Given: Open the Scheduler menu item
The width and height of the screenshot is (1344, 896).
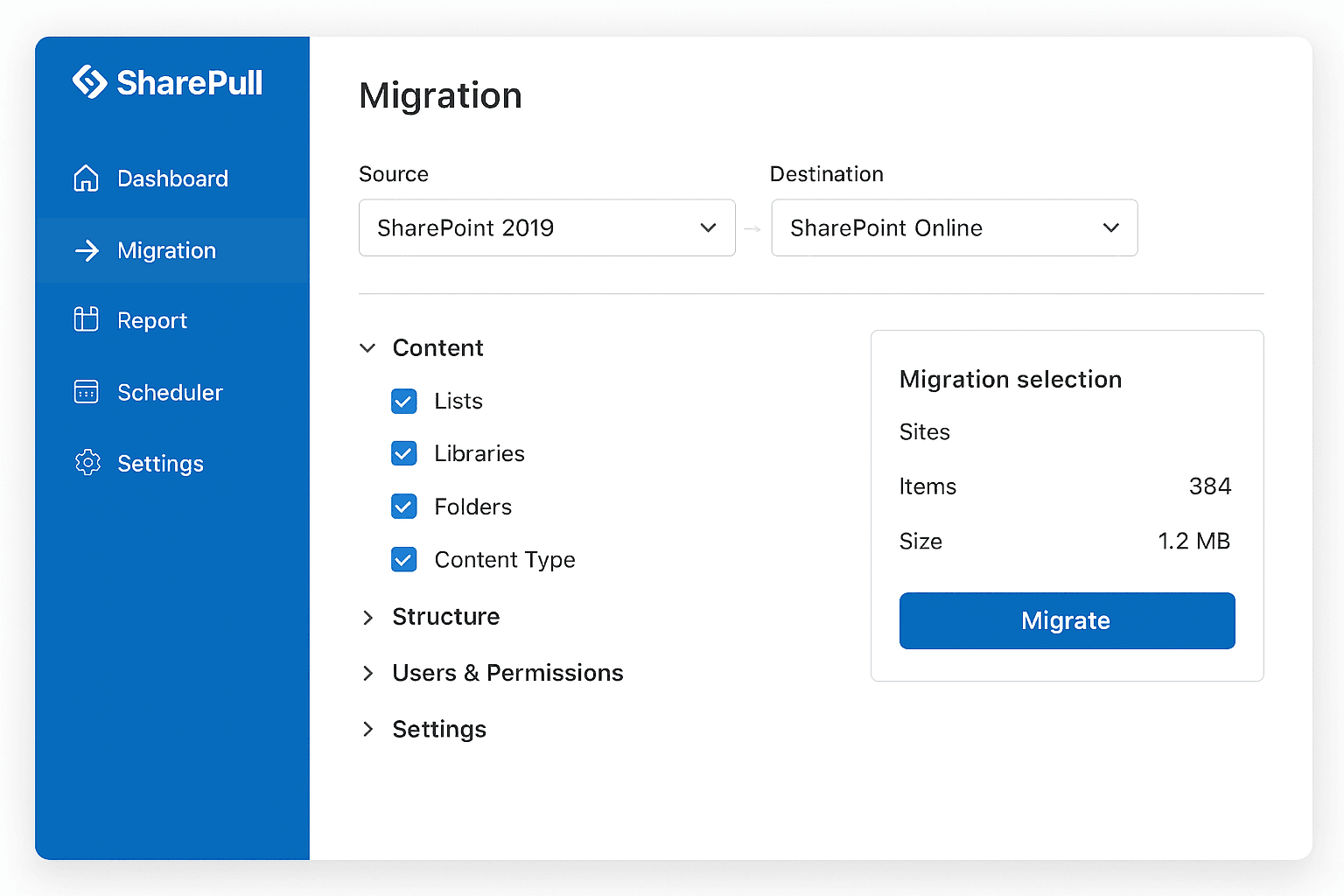Looking at the screenshot, I should [170, 393].
